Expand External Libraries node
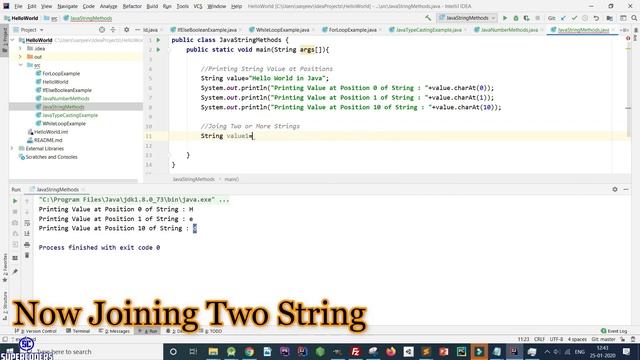The height and width of the screenshot is (360, 640). point(13,149)
